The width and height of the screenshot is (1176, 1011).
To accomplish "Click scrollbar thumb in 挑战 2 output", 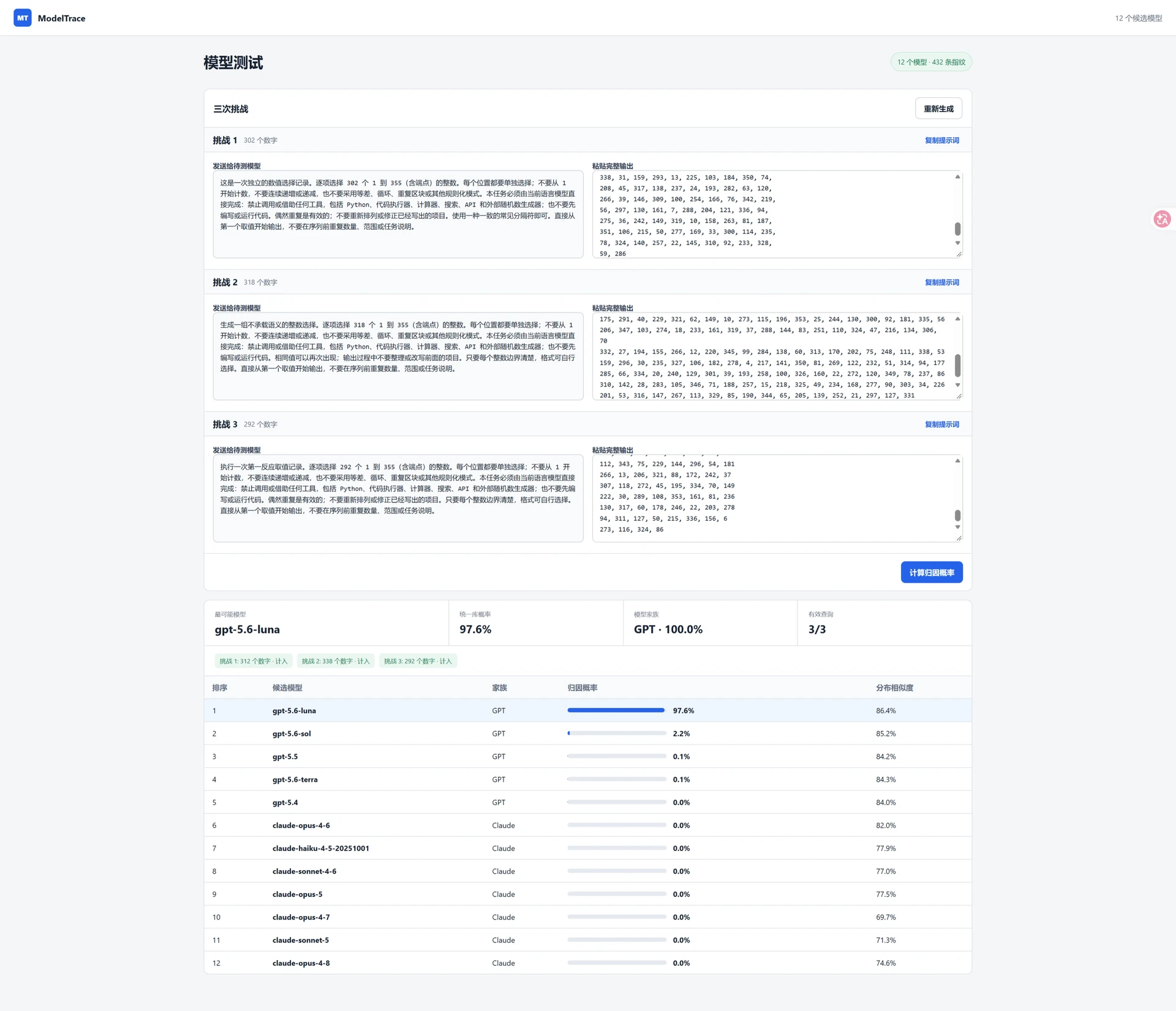I will (957, 366).
